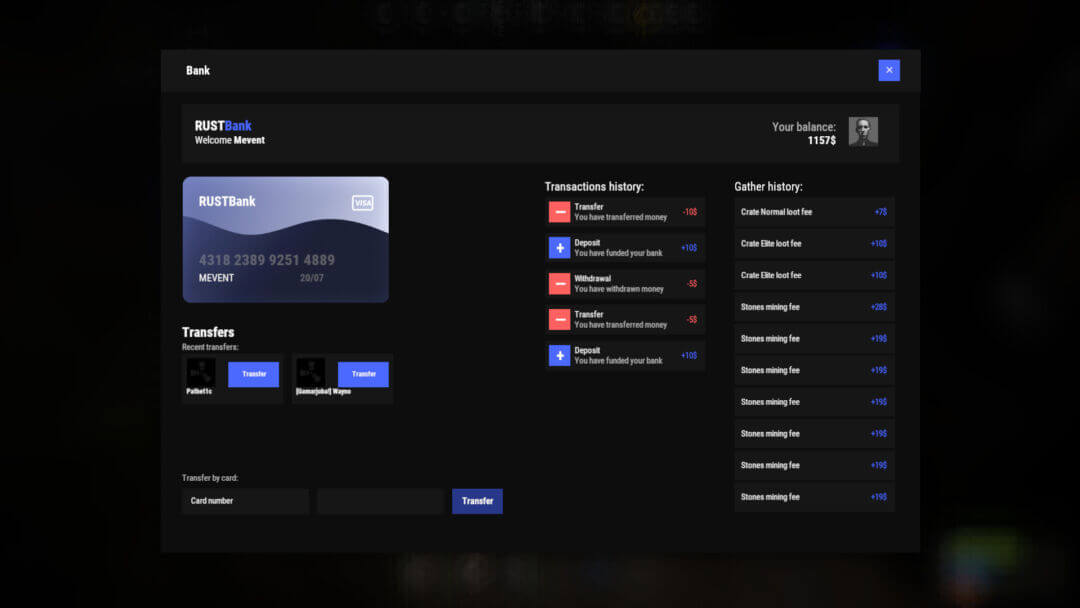Click [Gamarjoba!] Wayne's avatar picture
The height and width of the screenshot is (608, 1080).
pyautogui.click(x=310, y=371)
